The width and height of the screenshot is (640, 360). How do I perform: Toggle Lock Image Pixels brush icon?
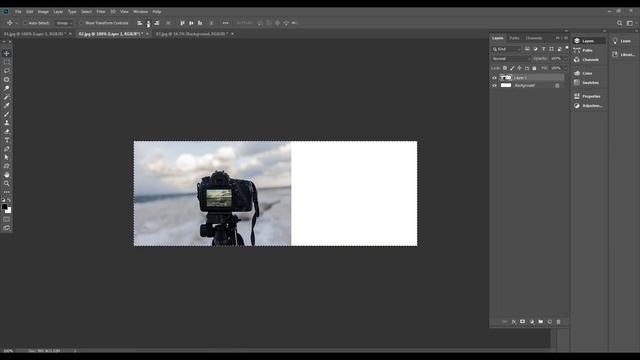tap(512, 68)
